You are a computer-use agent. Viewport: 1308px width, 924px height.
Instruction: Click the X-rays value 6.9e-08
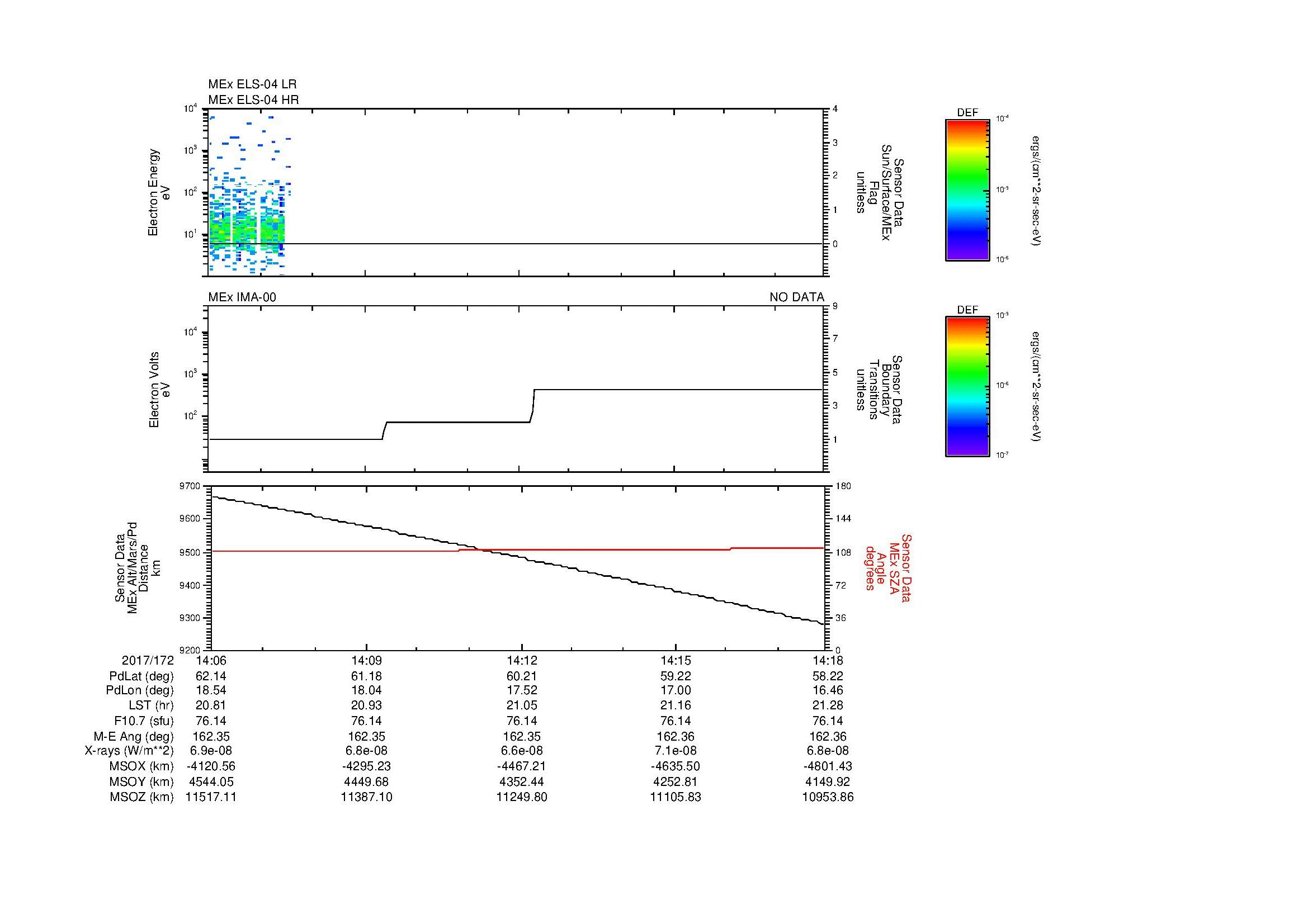[211, 751]
